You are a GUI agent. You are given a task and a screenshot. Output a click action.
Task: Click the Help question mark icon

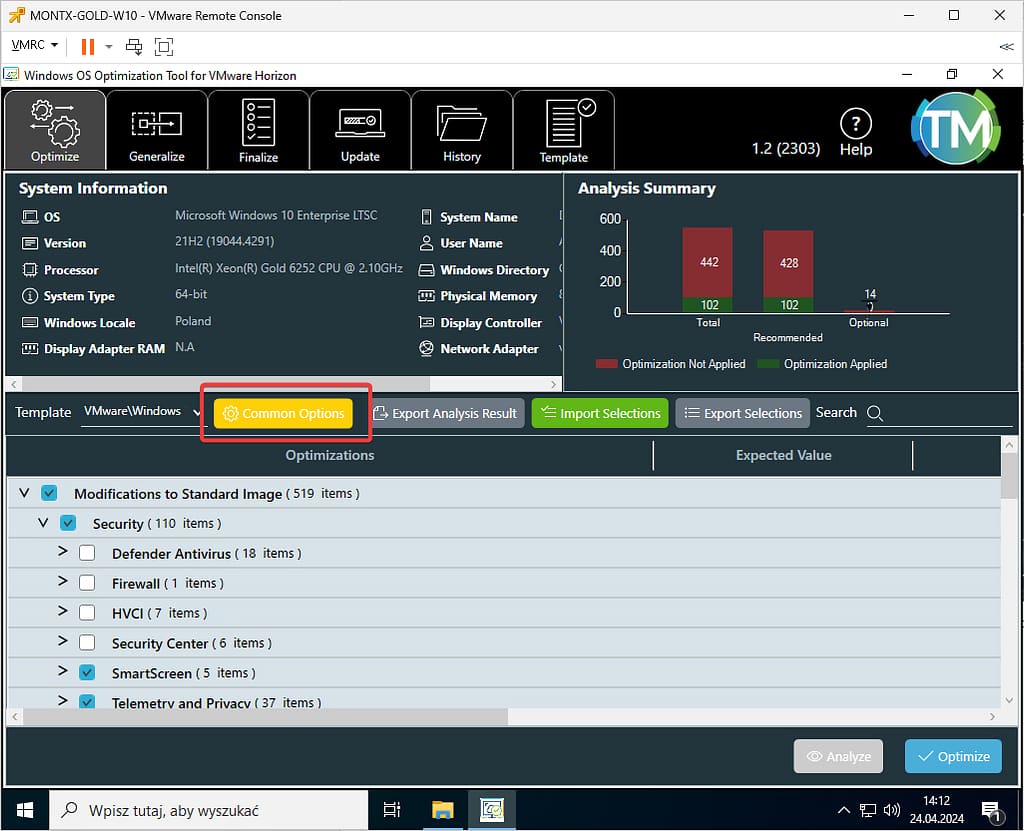[855, 125]
